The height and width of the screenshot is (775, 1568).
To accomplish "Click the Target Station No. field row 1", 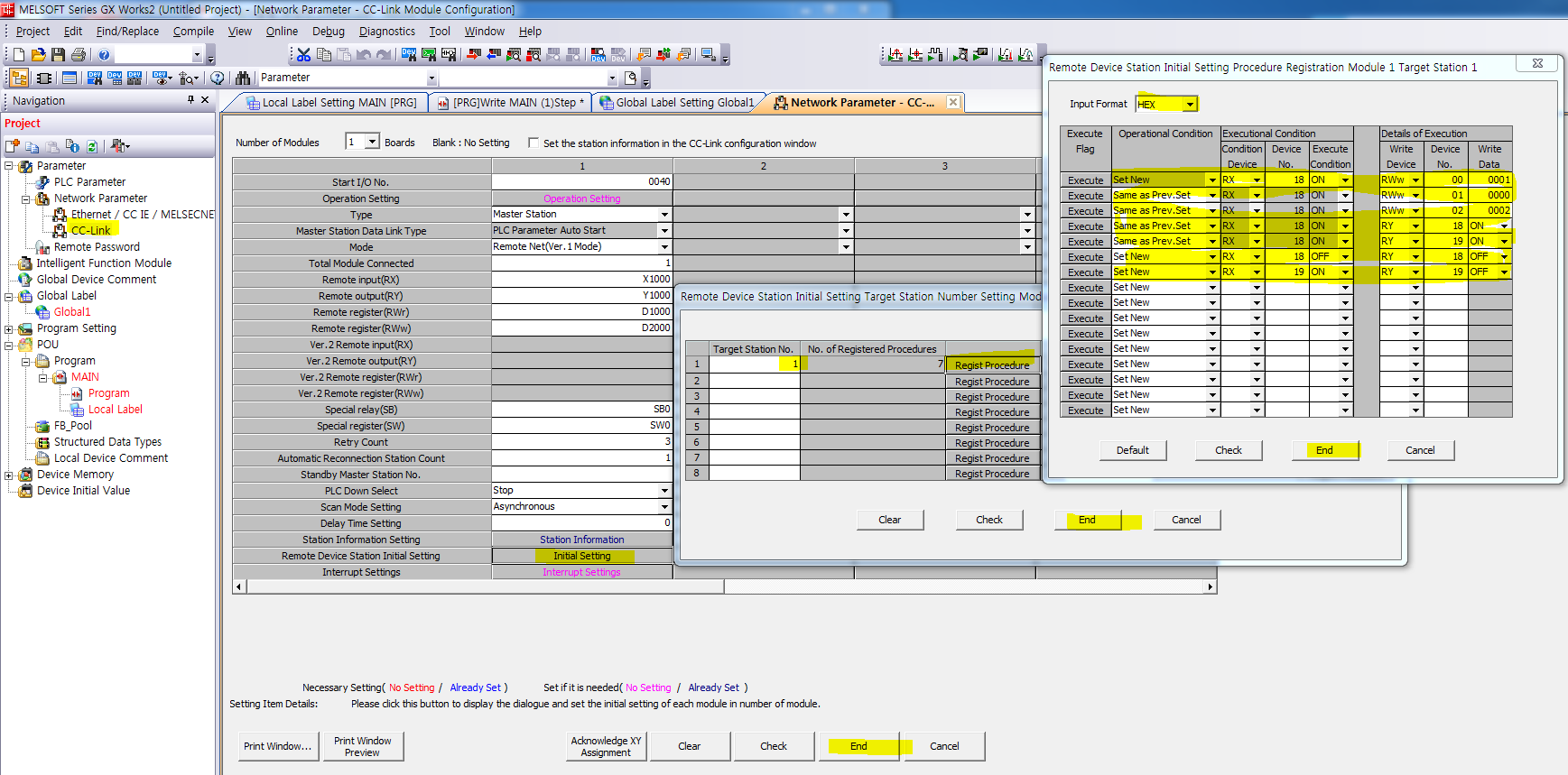I will pos(754,364).
